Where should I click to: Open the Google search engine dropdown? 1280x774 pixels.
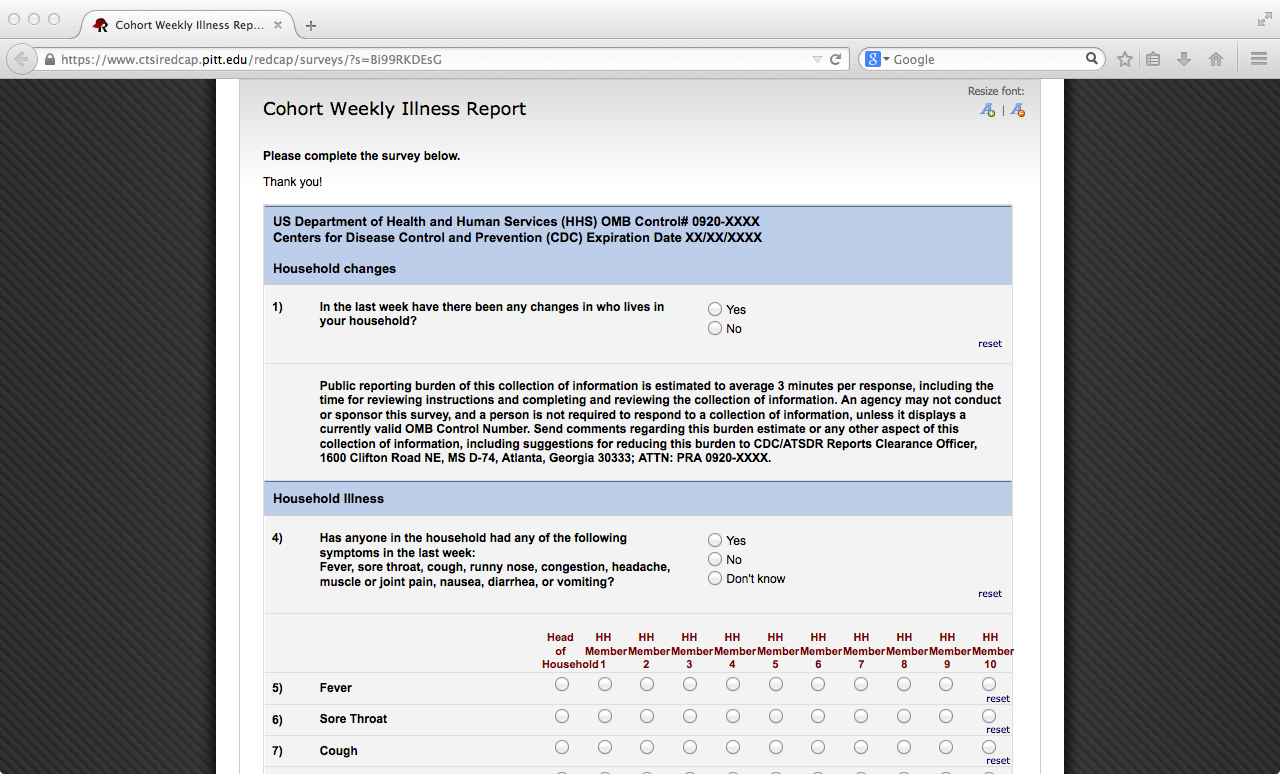877,59
